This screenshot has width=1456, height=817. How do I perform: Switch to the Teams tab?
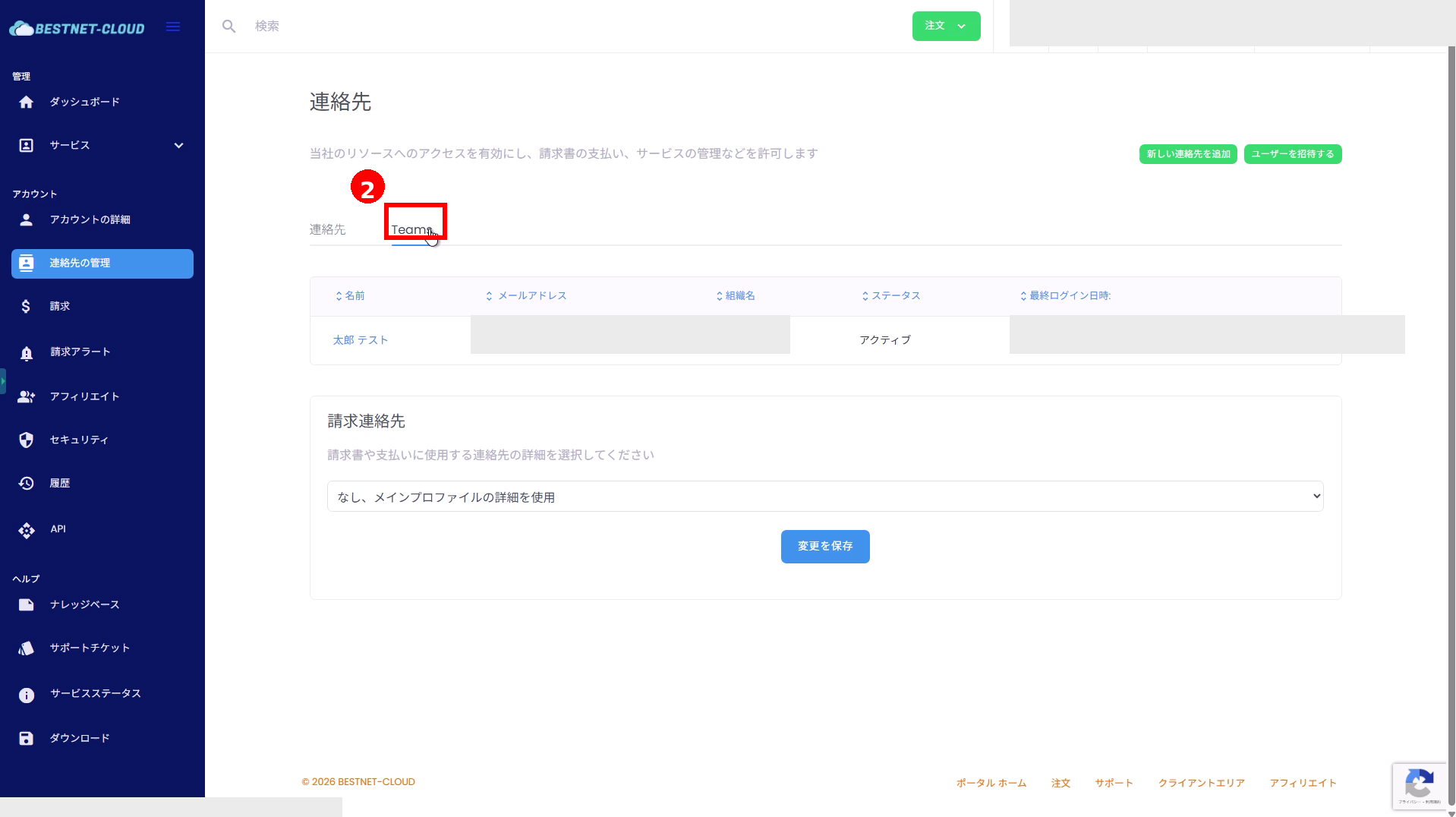(x=412, y=229)
